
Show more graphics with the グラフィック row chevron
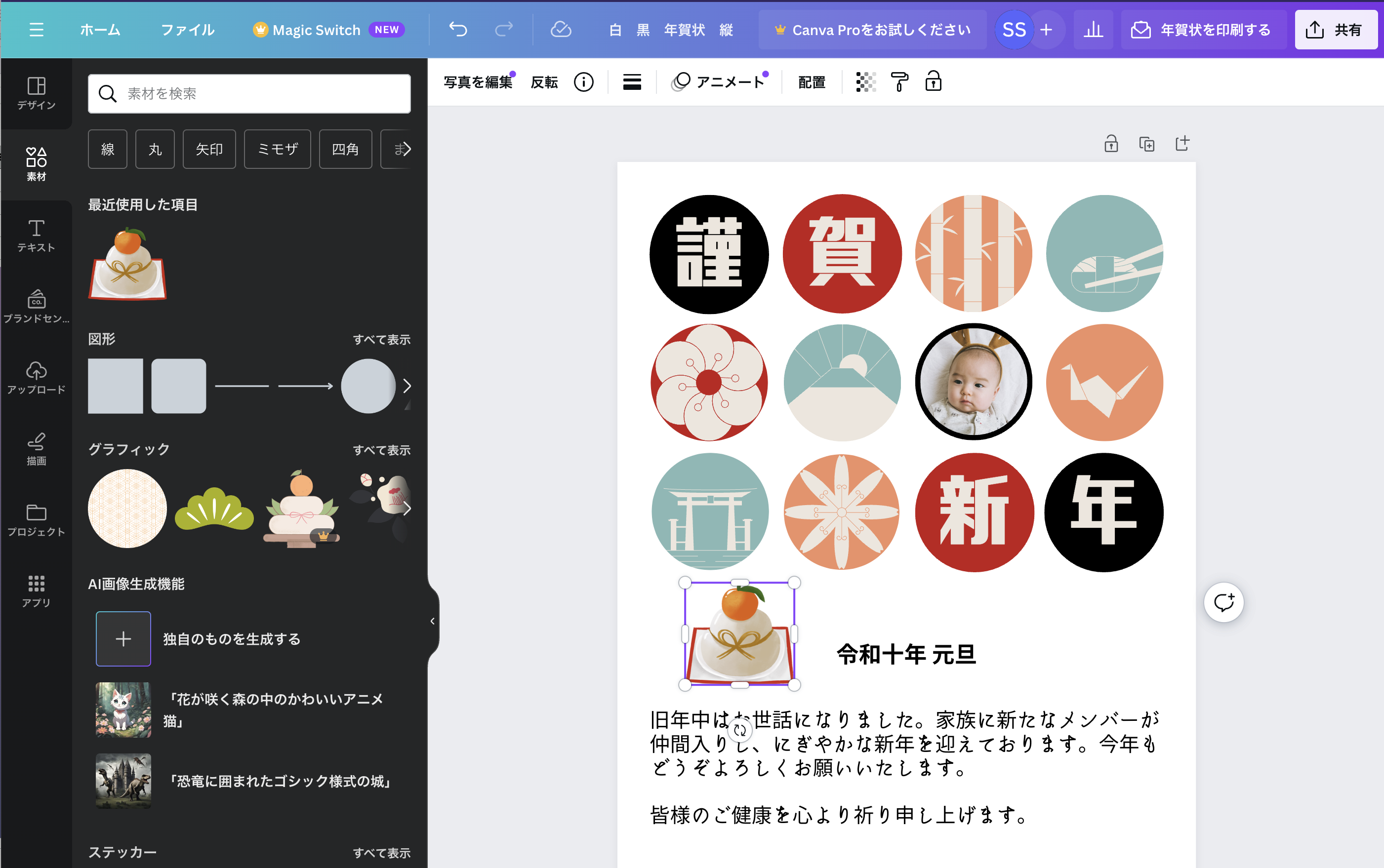pyautogui.click(x=407, y=509)
